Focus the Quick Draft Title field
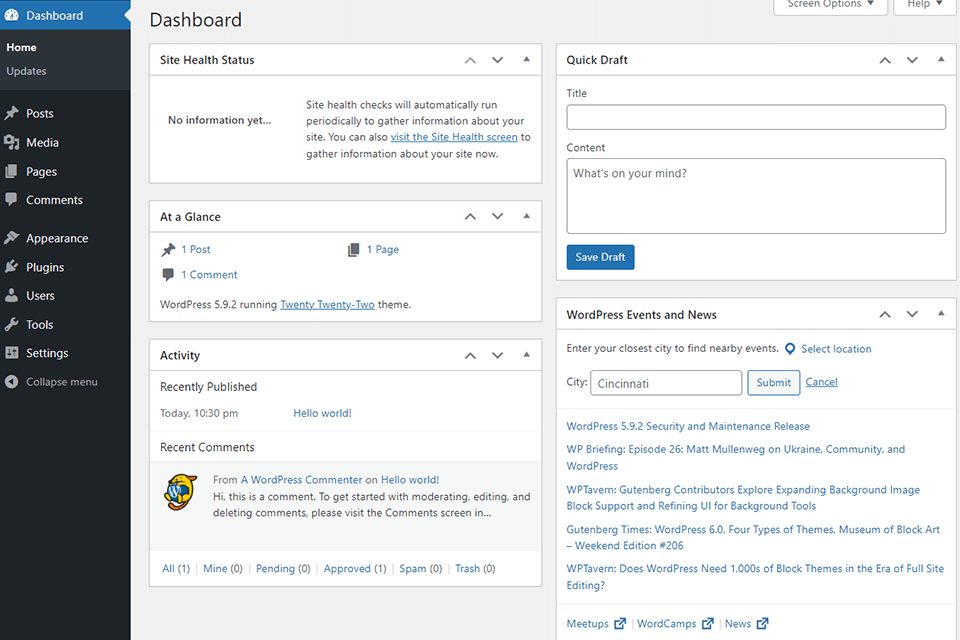This screenshot has width=960, height=640. point(755,118)
